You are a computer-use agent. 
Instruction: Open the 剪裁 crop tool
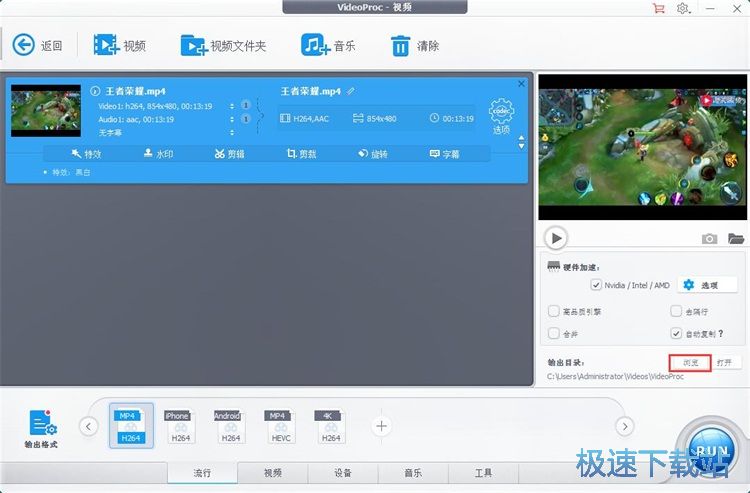click(x=302, y=153)
